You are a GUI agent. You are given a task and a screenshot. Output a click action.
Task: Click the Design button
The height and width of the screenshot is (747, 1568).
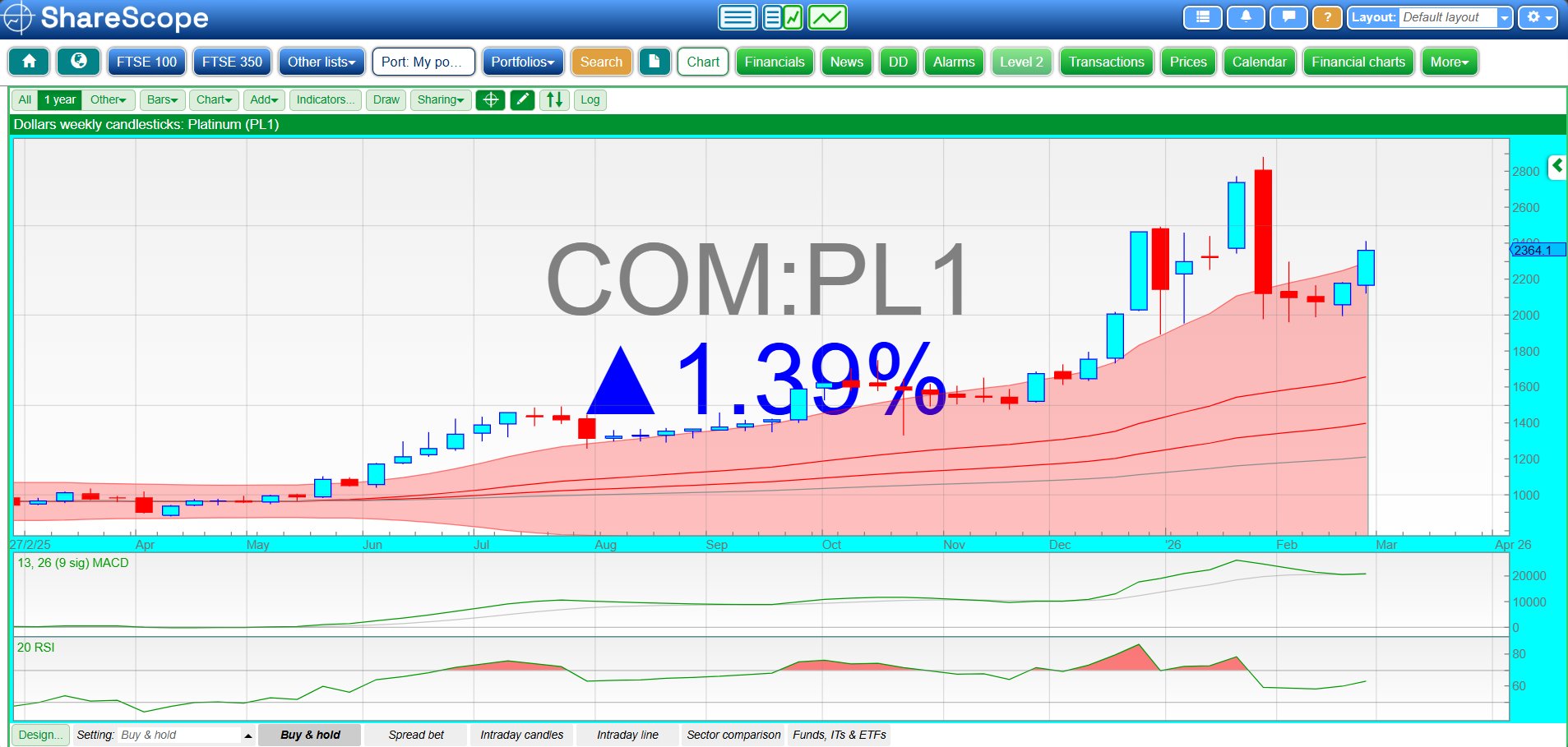click(x=40, y=735)
